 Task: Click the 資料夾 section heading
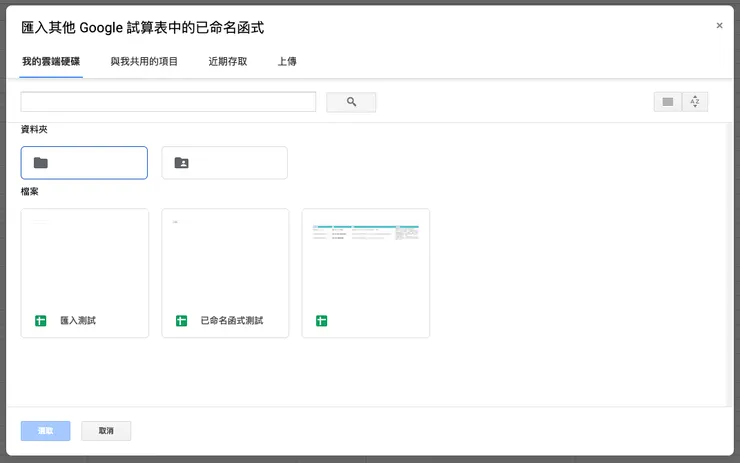(x=34, y=129)
